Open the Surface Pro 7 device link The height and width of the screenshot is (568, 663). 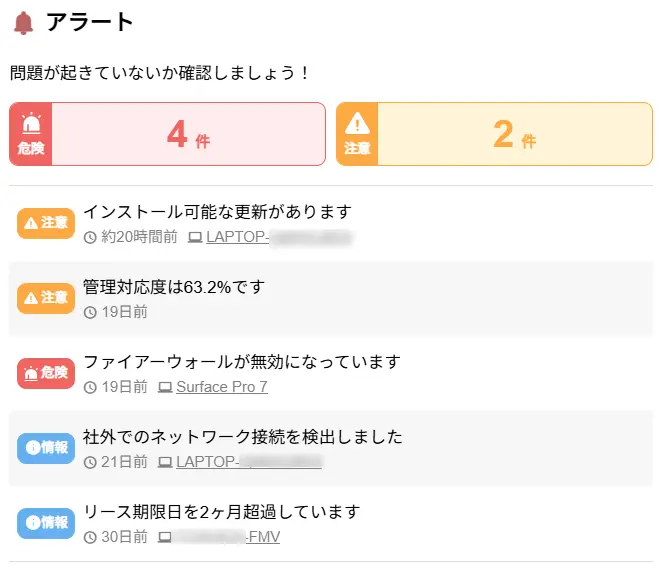point(222,387)
